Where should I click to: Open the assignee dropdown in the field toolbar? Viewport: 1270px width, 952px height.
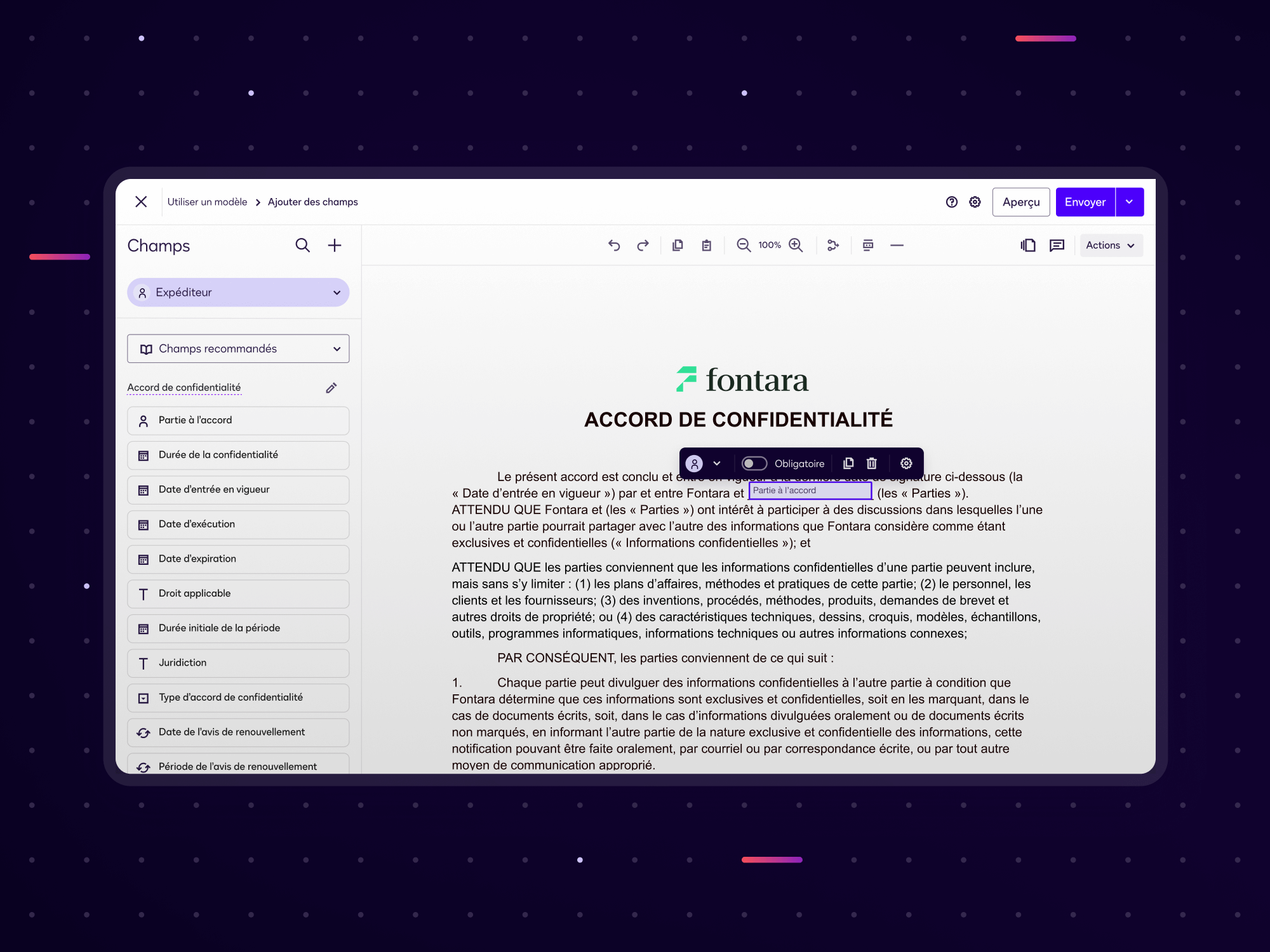(x=718, y=463)
